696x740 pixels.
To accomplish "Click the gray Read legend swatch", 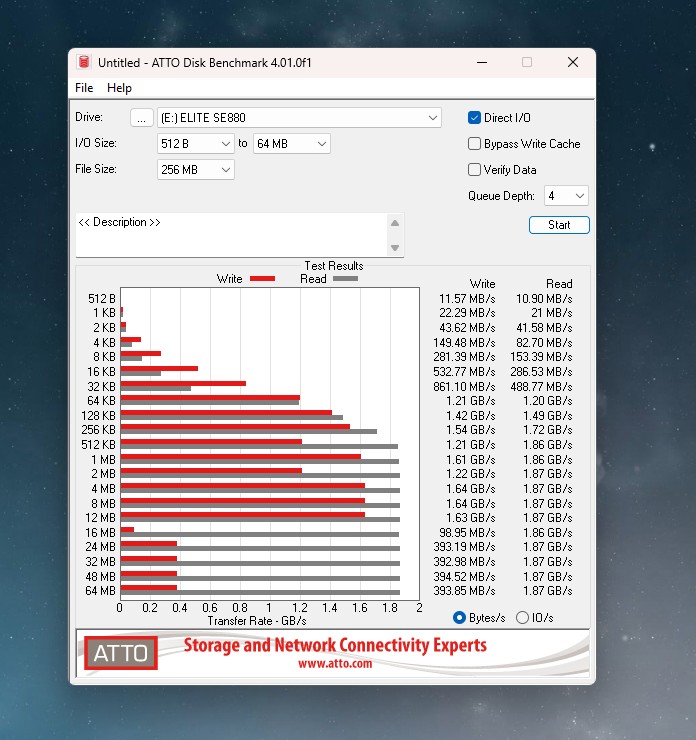I will [x=345, y=278].
